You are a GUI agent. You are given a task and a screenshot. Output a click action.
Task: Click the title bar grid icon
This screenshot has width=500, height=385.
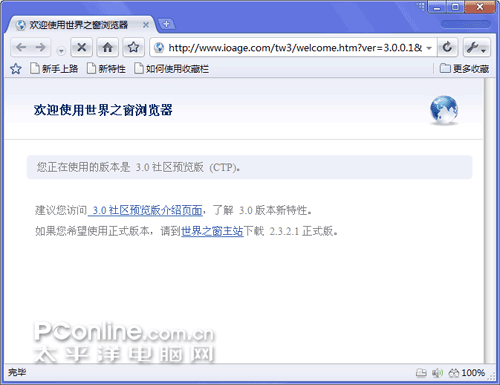[x=421, y=6]
